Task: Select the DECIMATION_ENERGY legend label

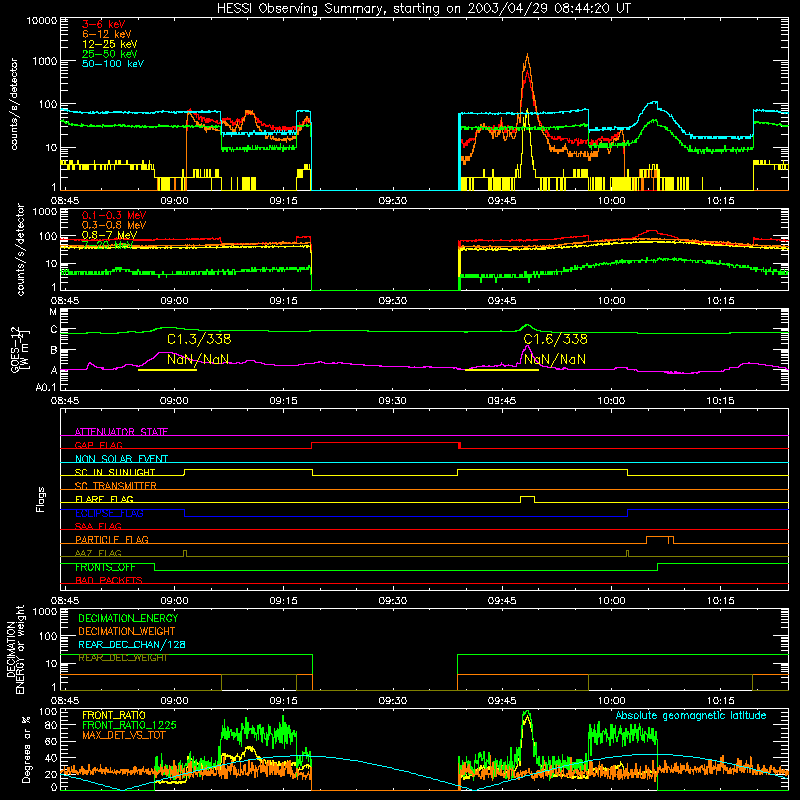Action: 128,618
